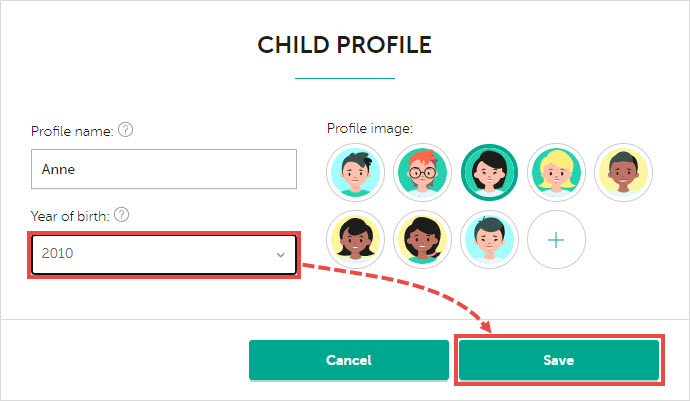Pick the blonde-haired girl avatar
The width and height of the screenshot is (690, 401).
point(556,173)
